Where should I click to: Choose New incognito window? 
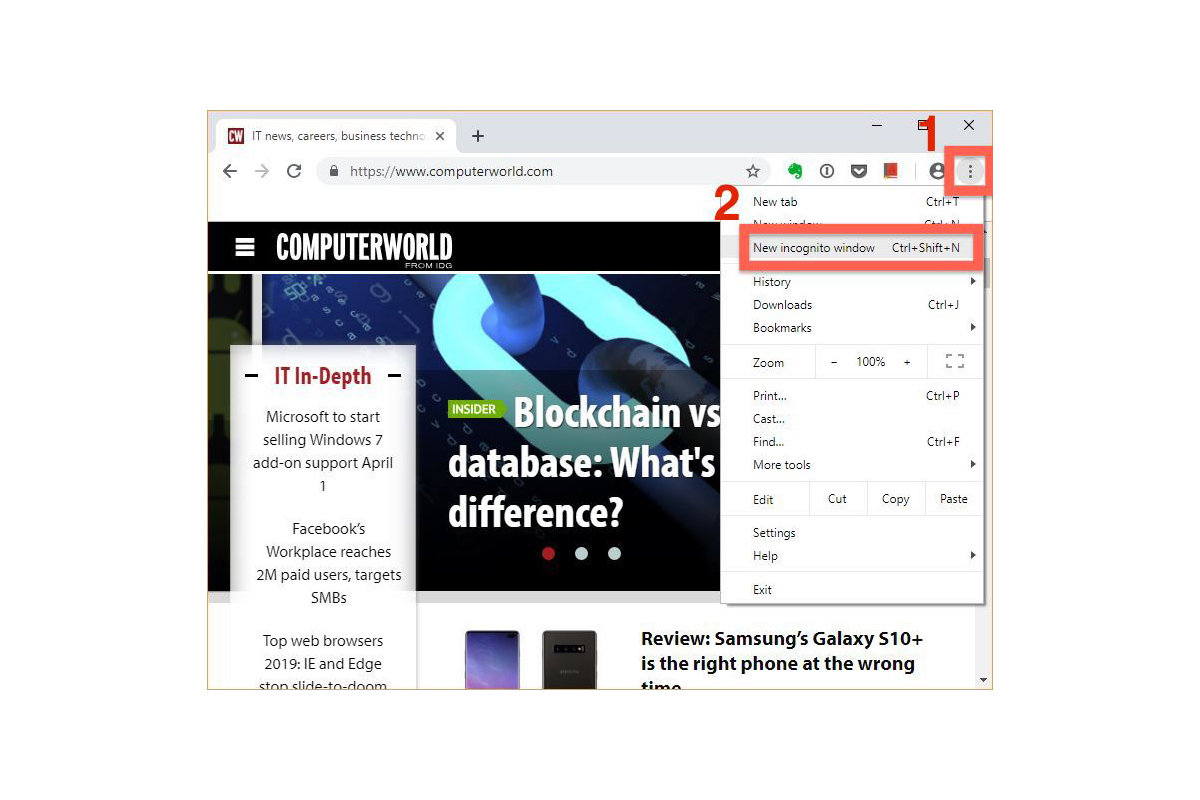click(856, 248)
